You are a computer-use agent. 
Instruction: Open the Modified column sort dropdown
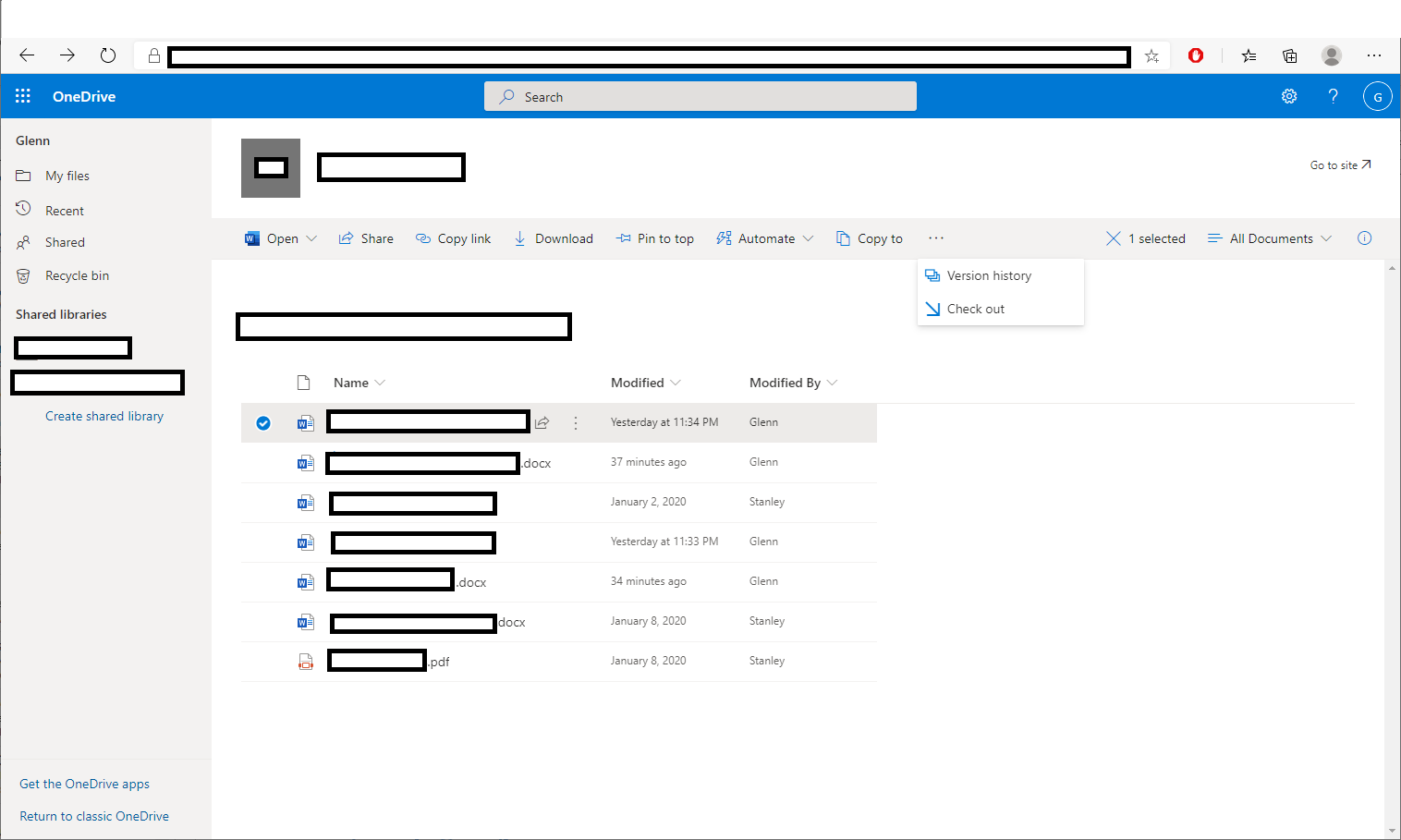(x=676, y=382)
